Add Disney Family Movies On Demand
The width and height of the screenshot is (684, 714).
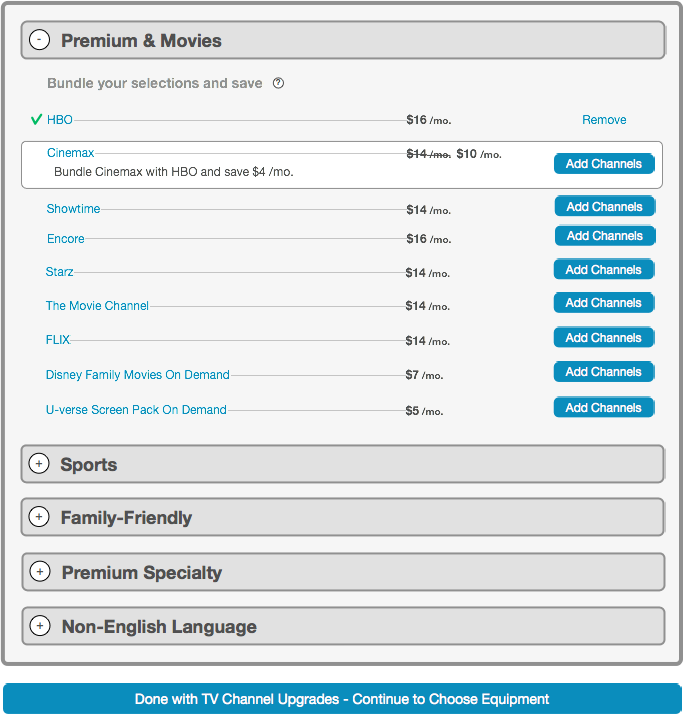coord(603,372)
